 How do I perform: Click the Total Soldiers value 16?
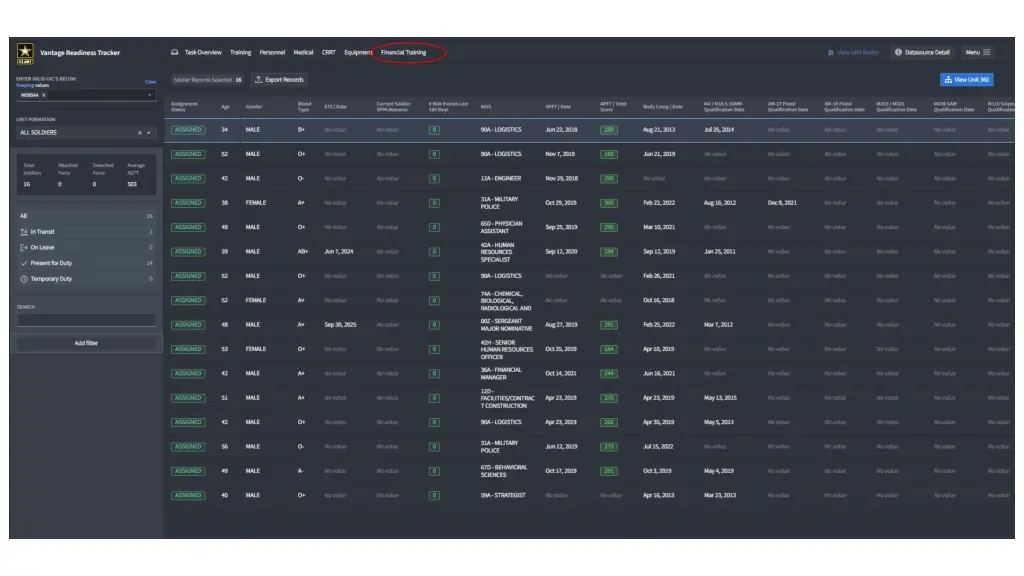tap(27, 184)
